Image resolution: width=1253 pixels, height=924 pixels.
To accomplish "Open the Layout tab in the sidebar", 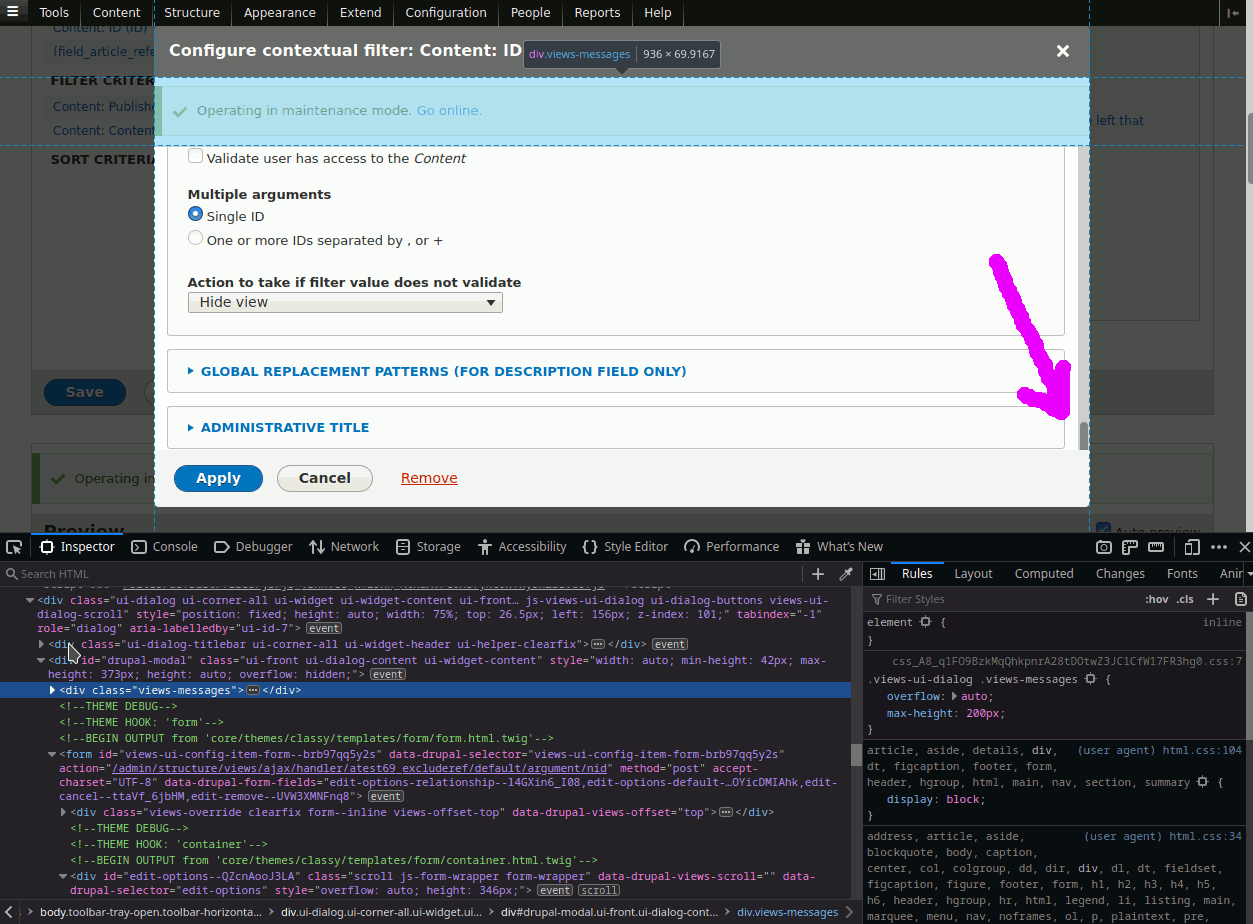I will pos(973,574).
